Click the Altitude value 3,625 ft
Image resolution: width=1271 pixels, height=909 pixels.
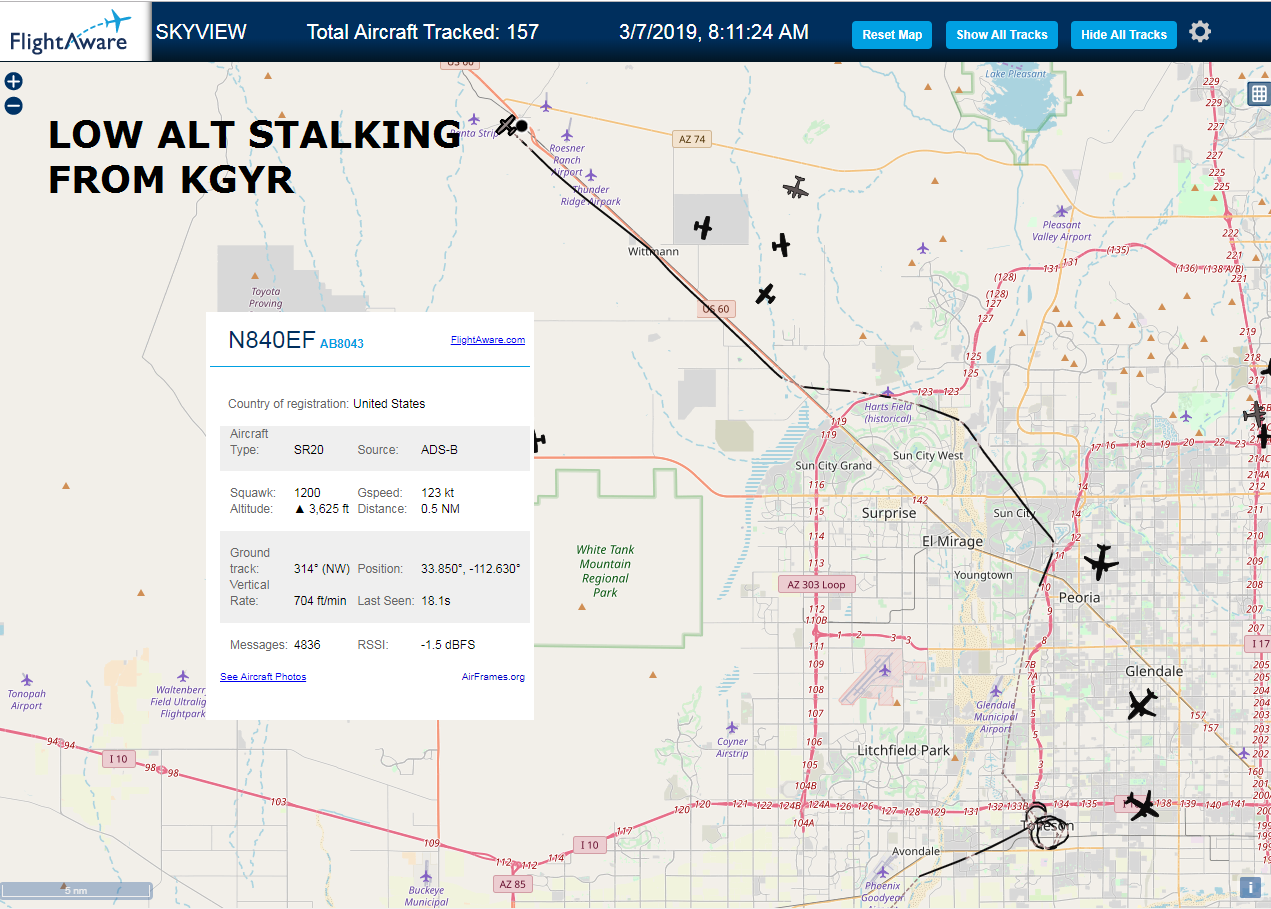click(322, 509)
